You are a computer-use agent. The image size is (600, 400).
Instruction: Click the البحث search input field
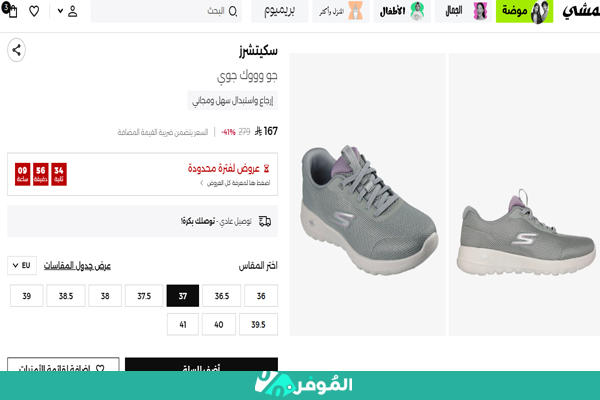pyautogui.click(x=166, y=11)
